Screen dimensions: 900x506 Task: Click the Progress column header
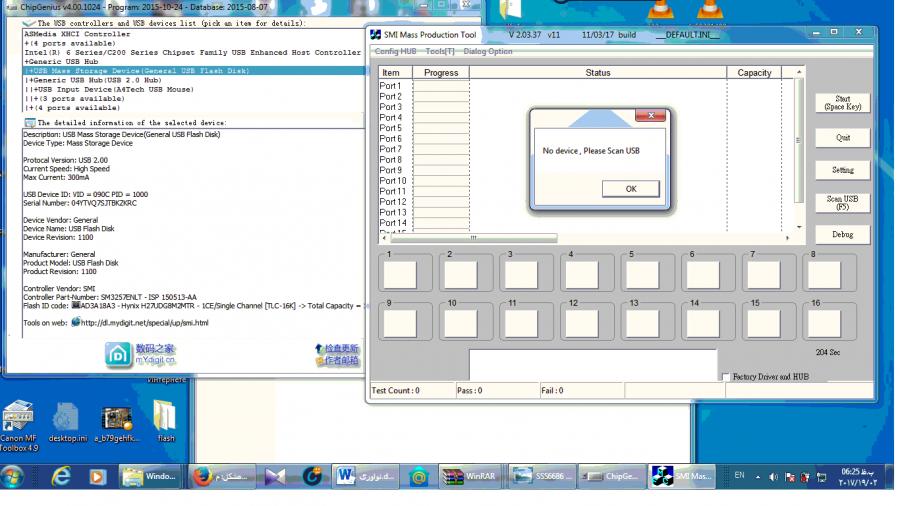(441, 73)
